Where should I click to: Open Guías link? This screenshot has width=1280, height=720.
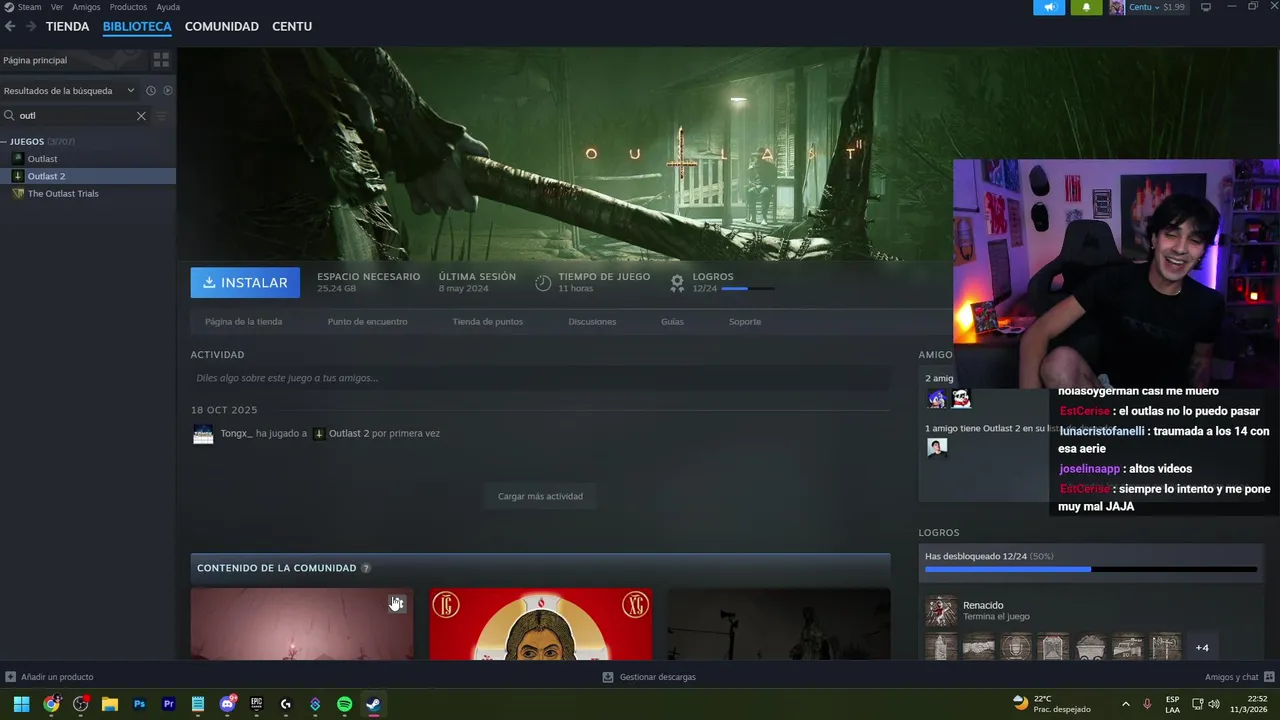(672, 322)
